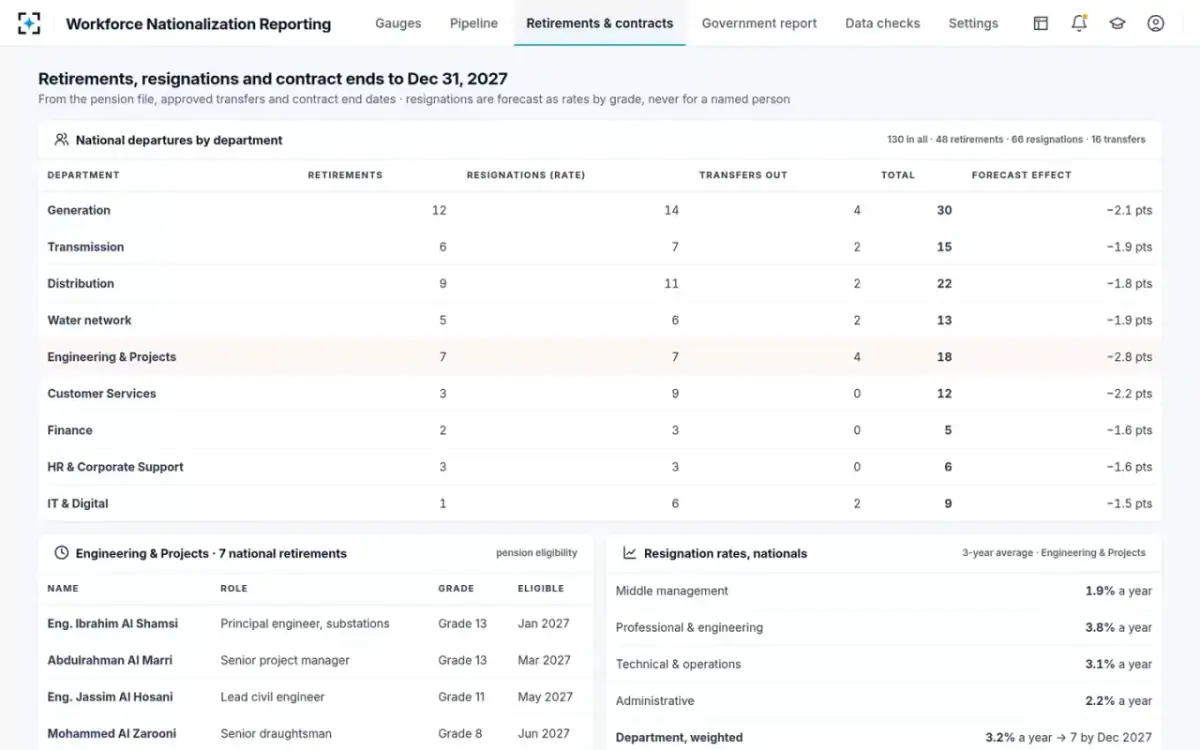Click Eng. Ibrahim Al Shamsi name
This screenshot has height=750, width=1200.
point(112,623)
